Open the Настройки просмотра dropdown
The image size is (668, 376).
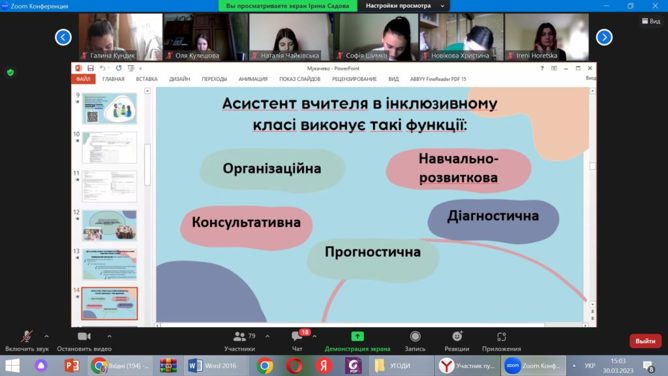404,6
